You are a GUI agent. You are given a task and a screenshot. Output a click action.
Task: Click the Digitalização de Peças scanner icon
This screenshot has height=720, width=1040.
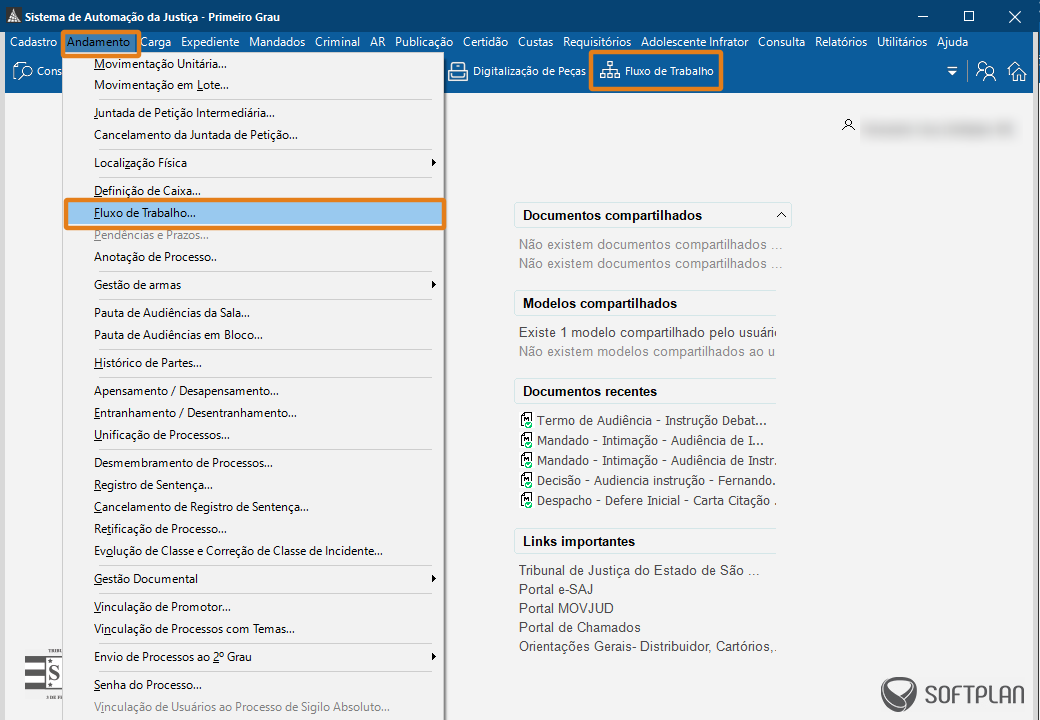click(x=458, y=71)
